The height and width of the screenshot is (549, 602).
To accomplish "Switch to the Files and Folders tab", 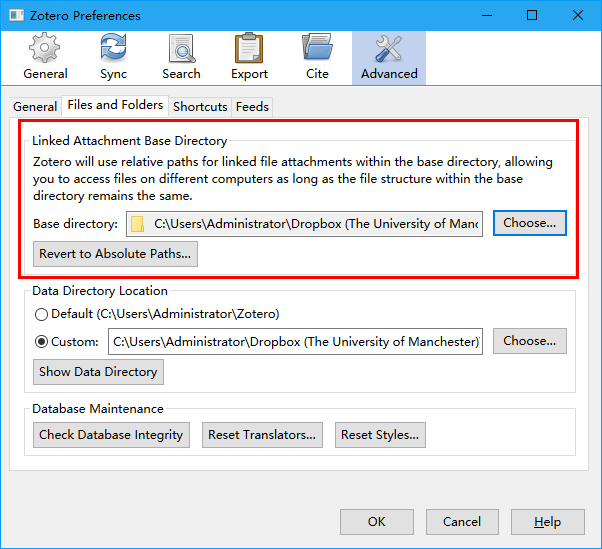I will pyautogui.click(x=115, y=105).
